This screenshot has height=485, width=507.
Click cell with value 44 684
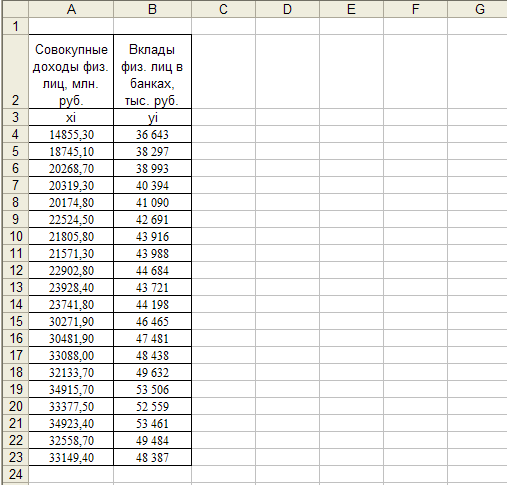152,270
